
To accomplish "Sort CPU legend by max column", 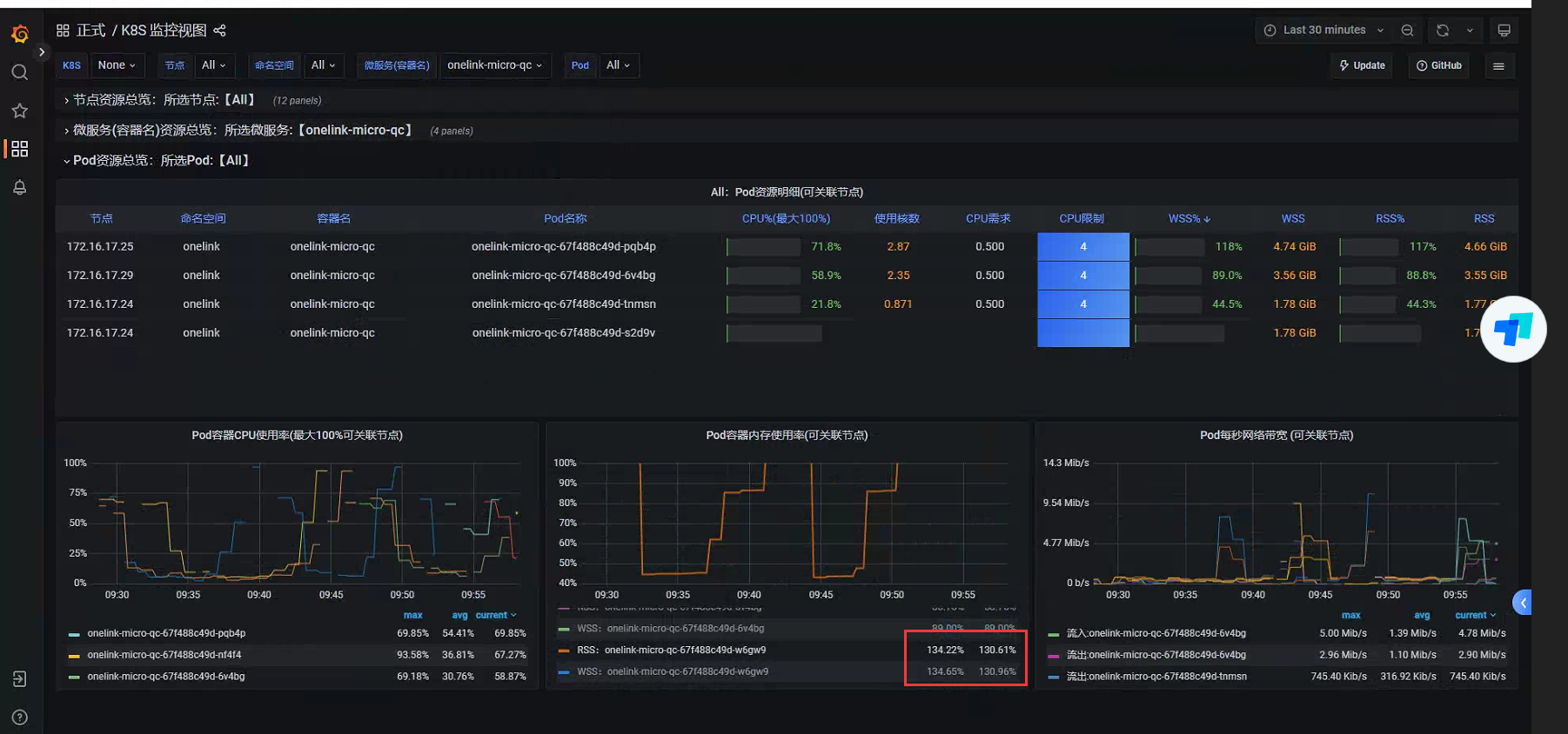I will (x=413, y=615).
